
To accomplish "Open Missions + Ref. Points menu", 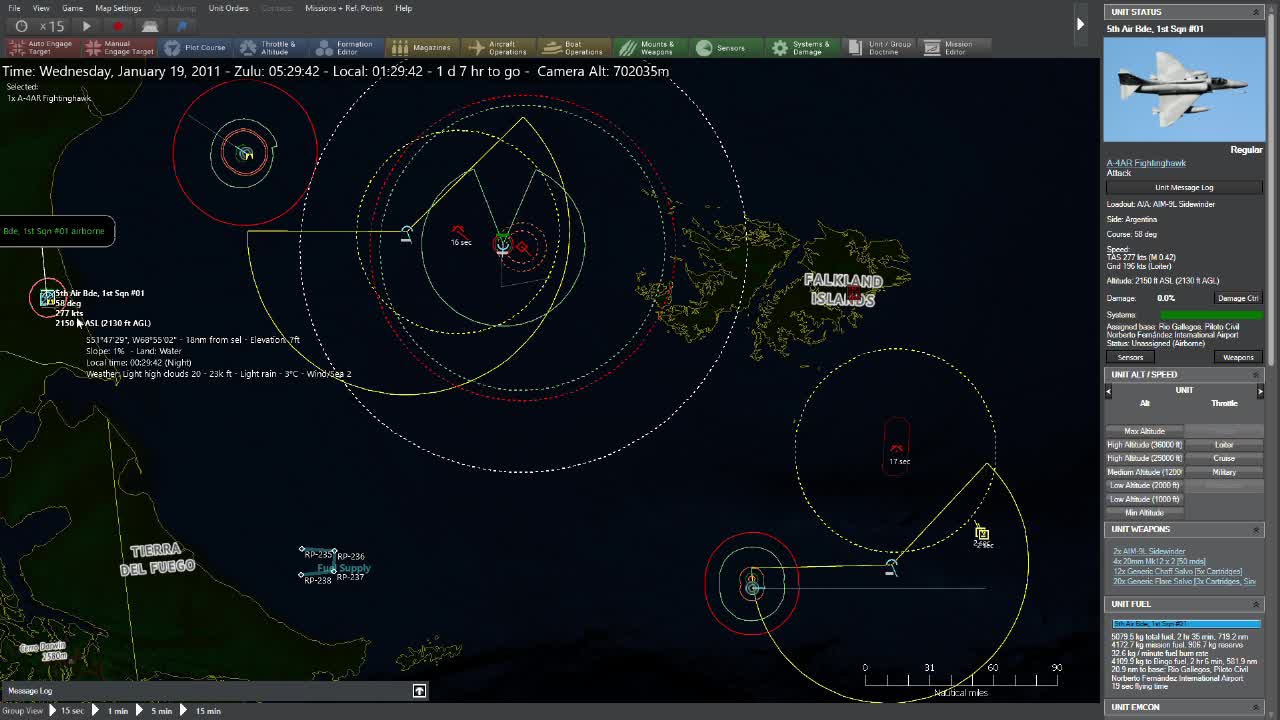I will (x=343, y=8).
